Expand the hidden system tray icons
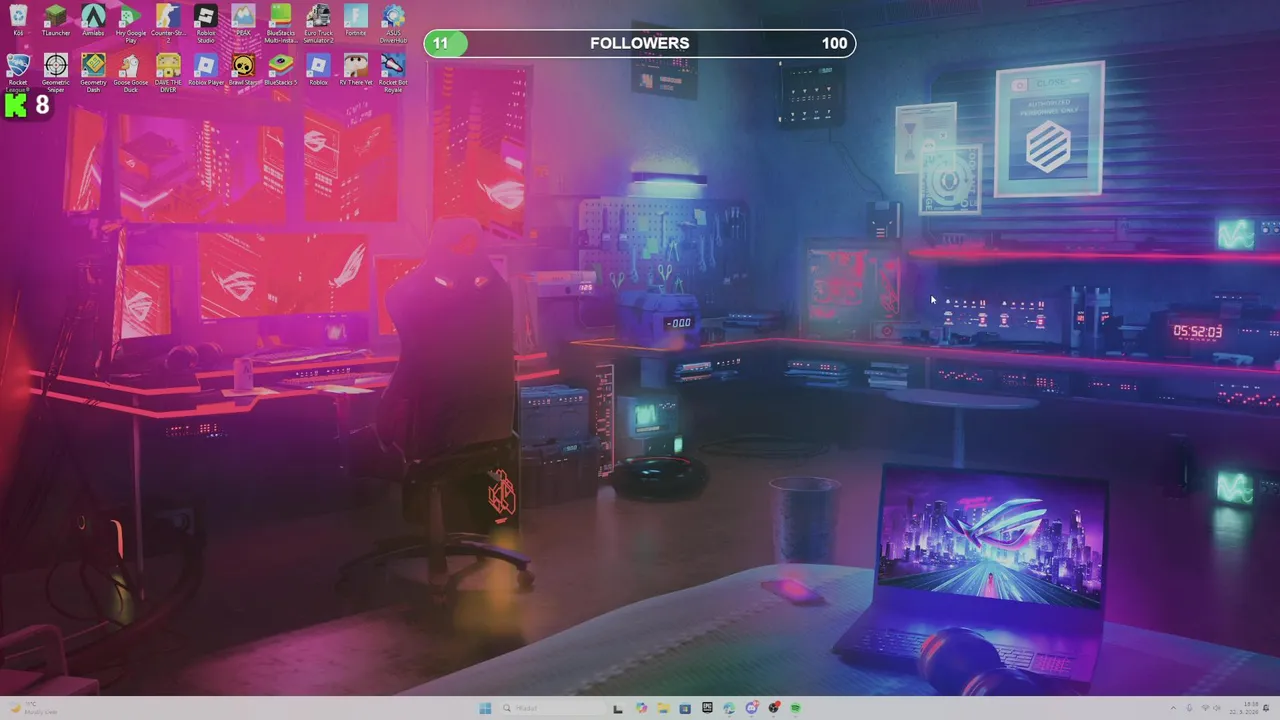1280x720 pixels. pyautogui.click(x=1174, y=708)
